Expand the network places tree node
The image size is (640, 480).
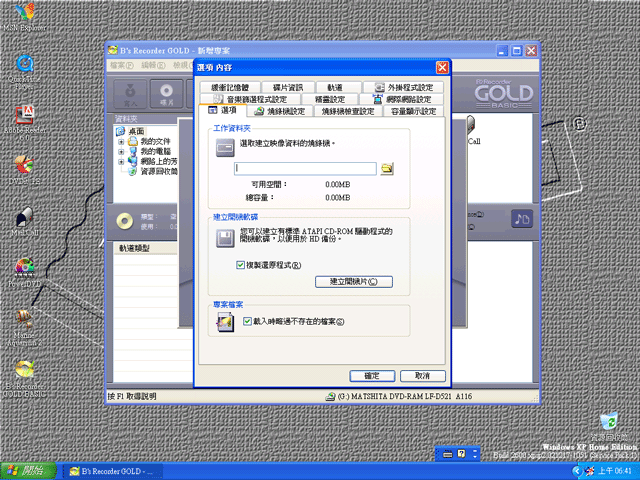tap(121, 162)
